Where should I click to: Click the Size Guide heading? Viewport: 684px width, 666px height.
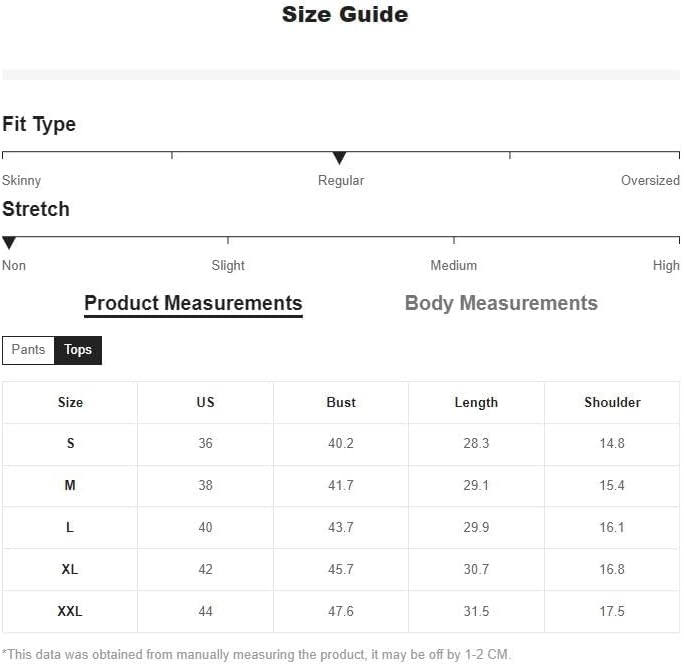point(345,15)
